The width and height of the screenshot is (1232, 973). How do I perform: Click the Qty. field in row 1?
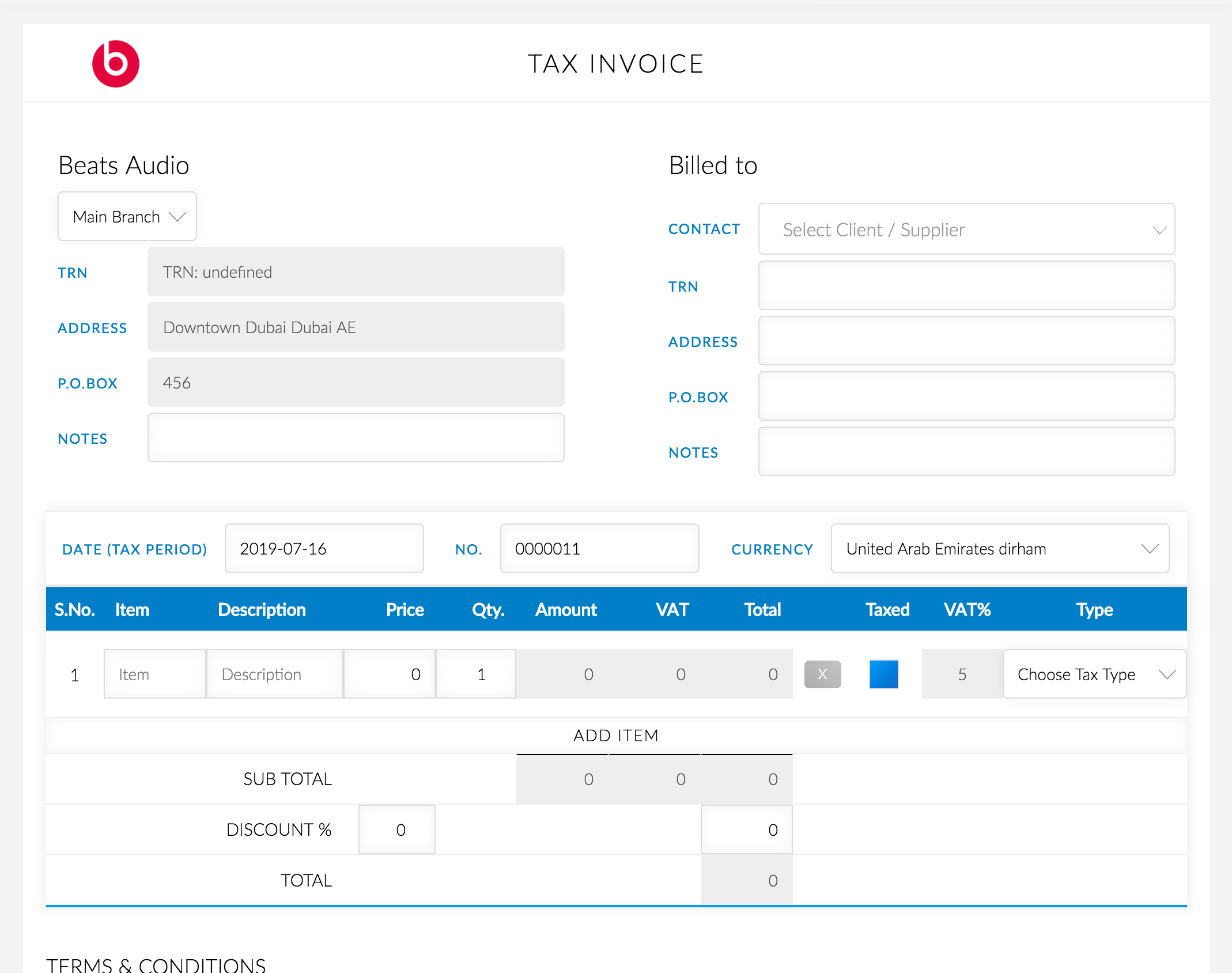(476, 674)
